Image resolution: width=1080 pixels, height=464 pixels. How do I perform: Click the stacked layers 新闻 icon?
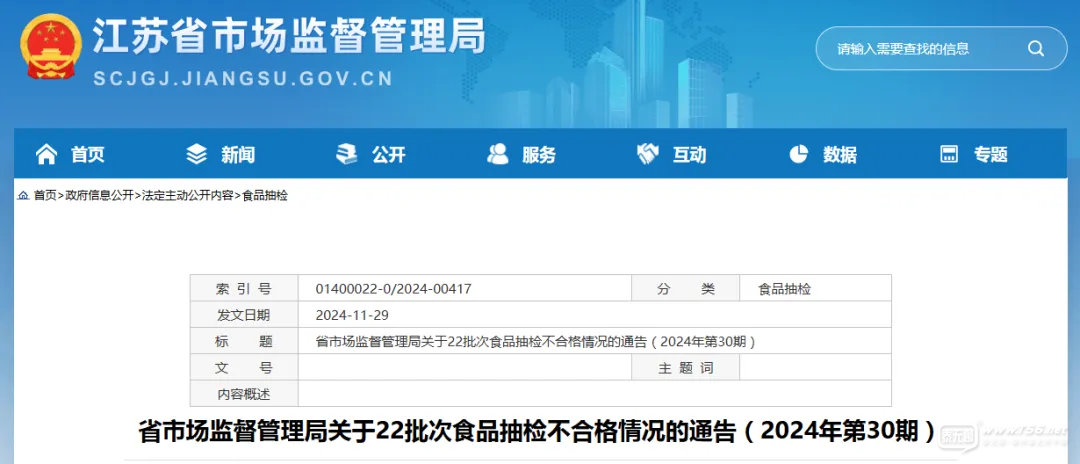[x=197, y=154]
